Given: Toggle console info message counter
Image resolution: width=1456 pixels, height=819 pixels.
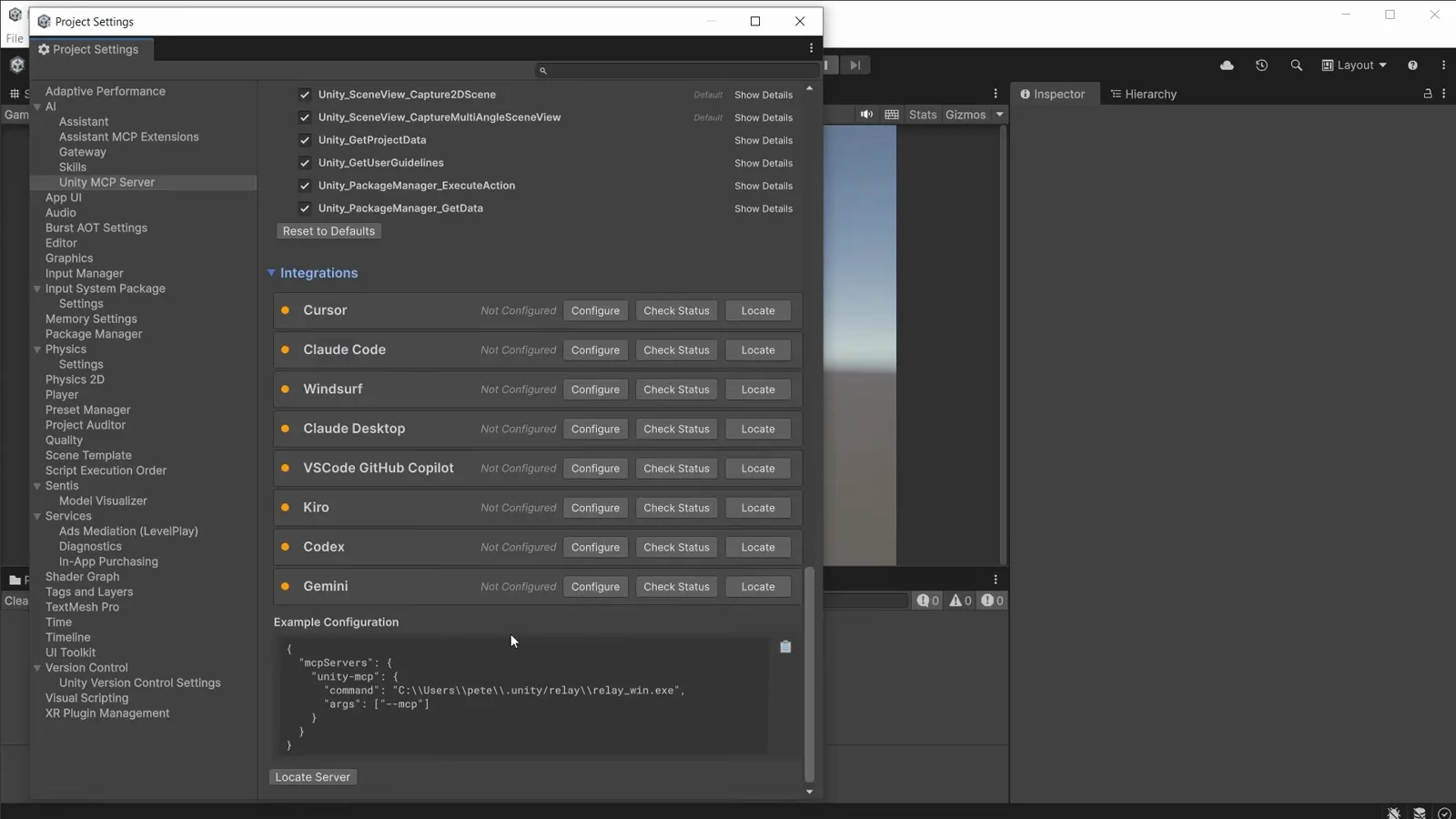Looking at the screenshot, I should click(928, 601).
